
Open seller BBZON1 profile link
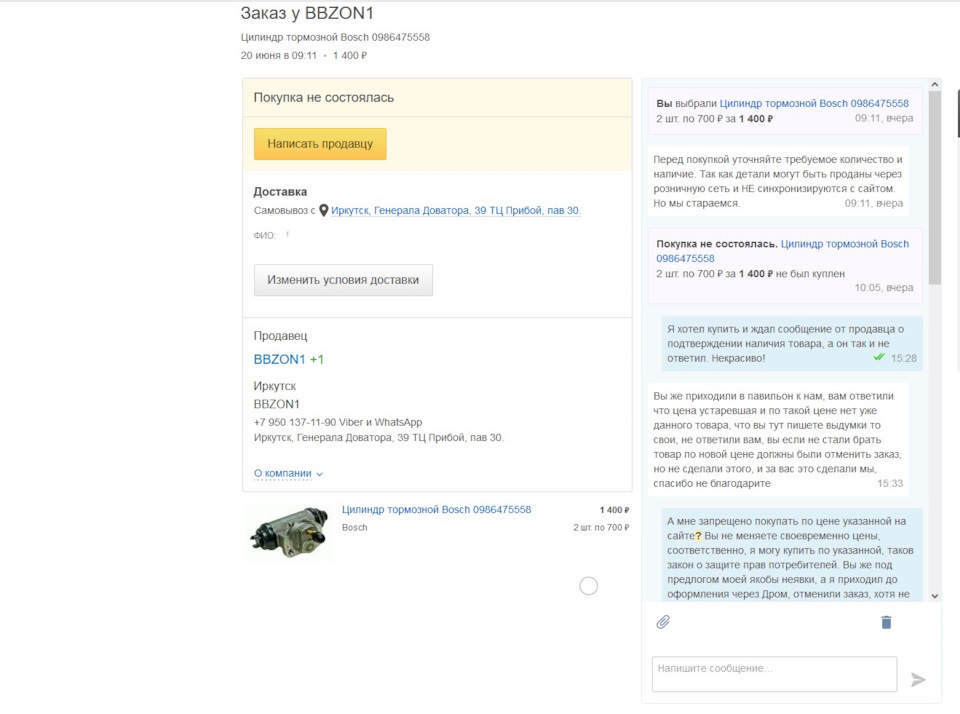pyautogui.click(x=279, y=359)
